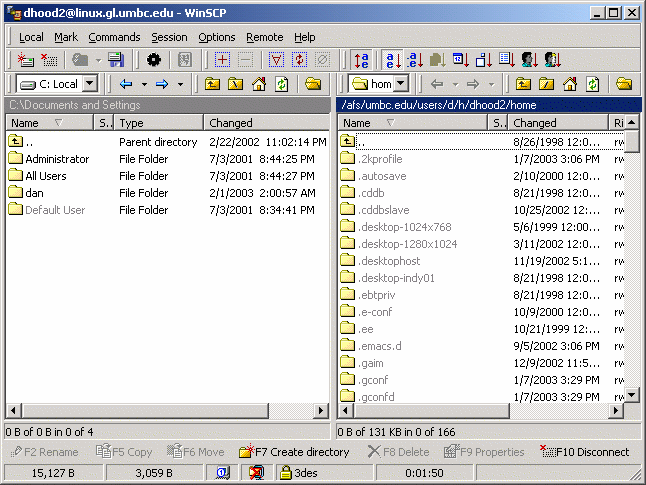The height and width of the screenshot is (485, 646).
Task: Refresh the remote panel
Action: click(593, 84)
